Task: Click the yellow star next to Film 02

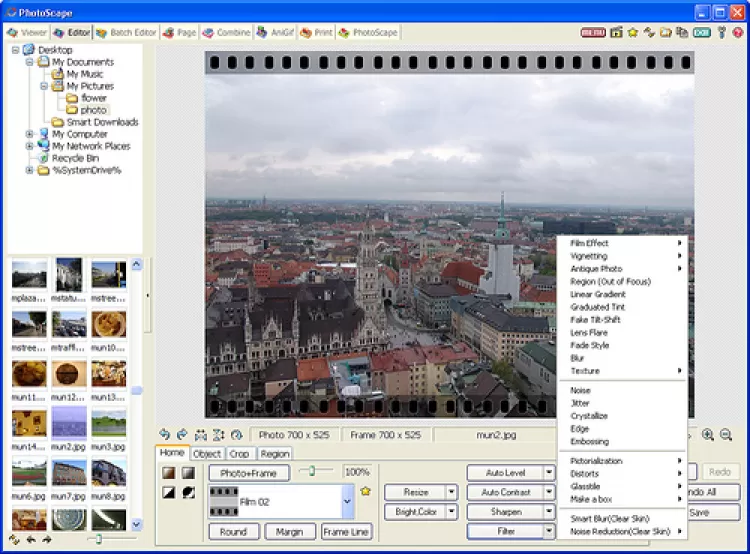Action: click(366, 492)
